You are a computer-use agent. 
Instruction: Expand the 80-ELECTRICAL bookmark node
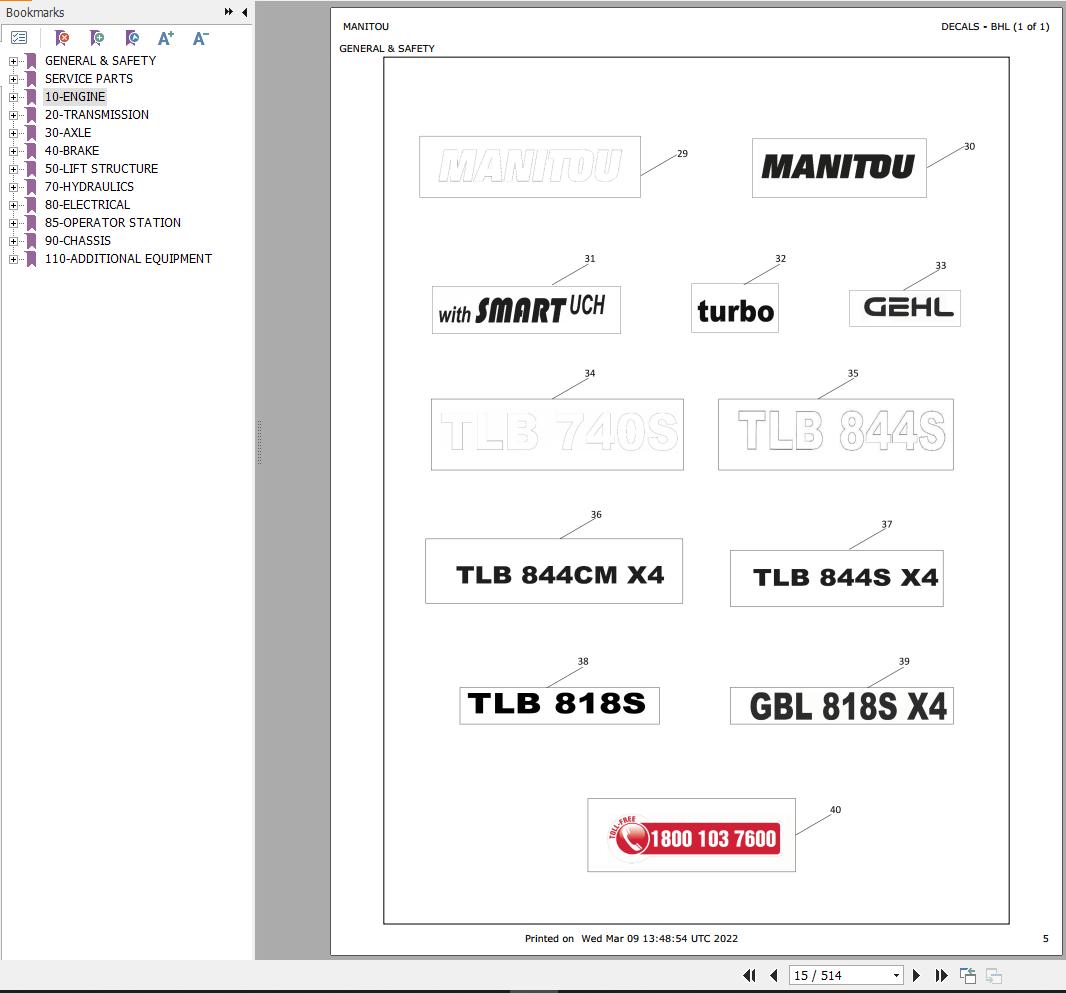(13, 205)
